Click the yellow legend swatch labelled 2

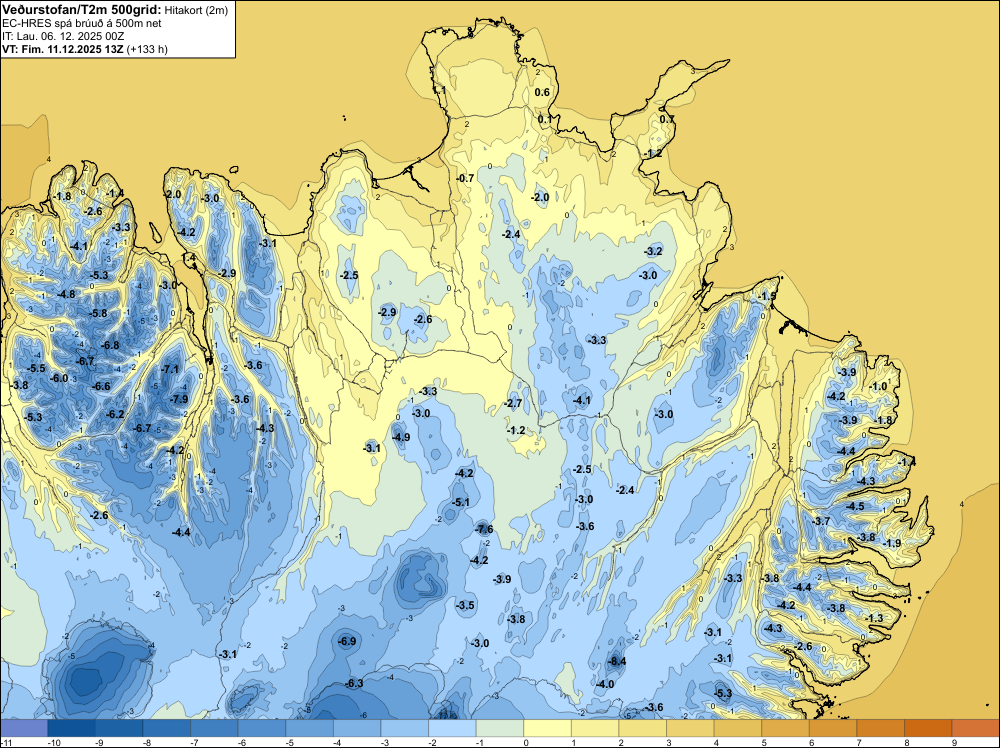click(642, 728)
